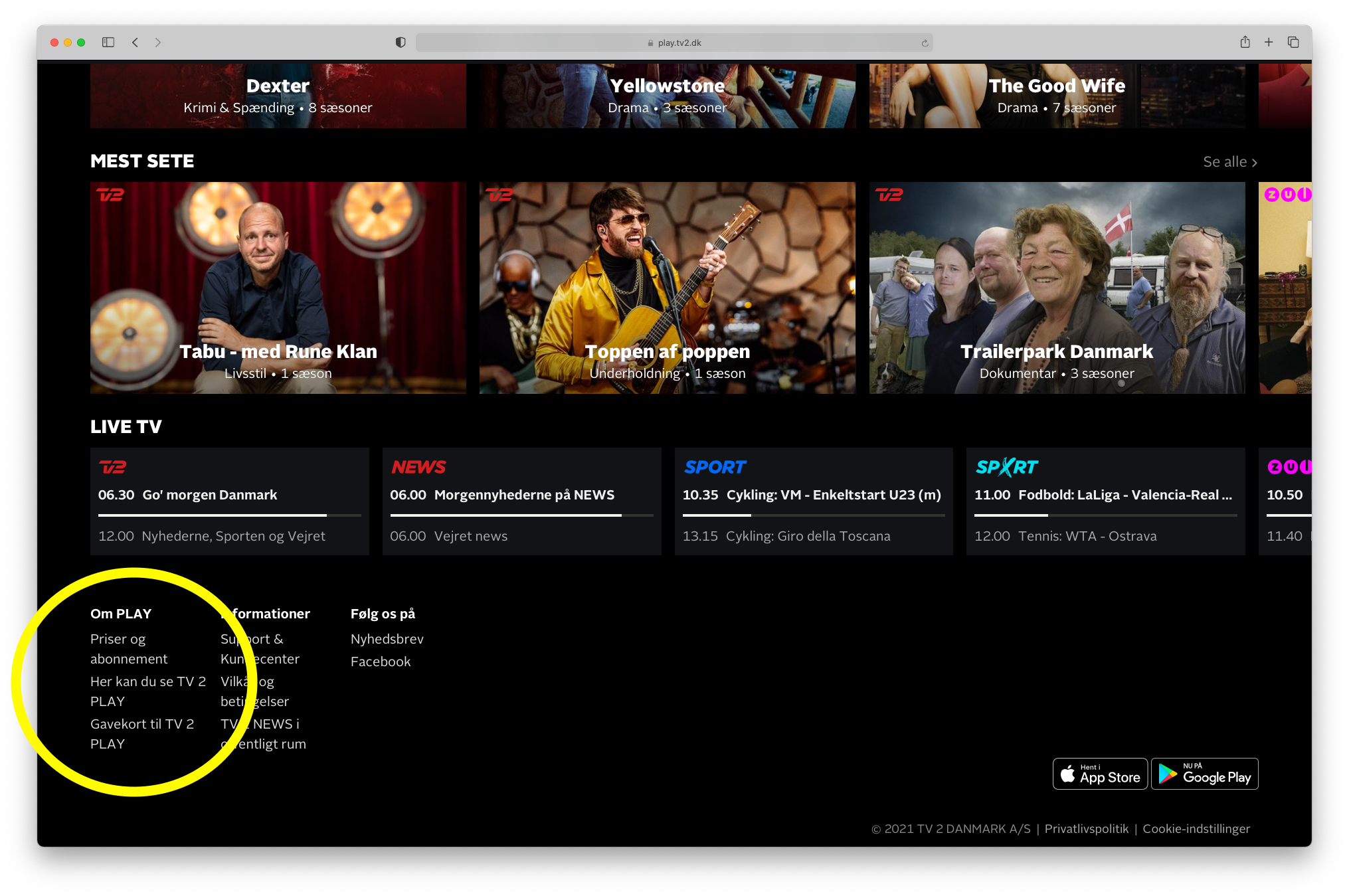Toggle the Safari sidebar icon
The height and width of the screenshot is (896, 1349).
pos(108,43)
